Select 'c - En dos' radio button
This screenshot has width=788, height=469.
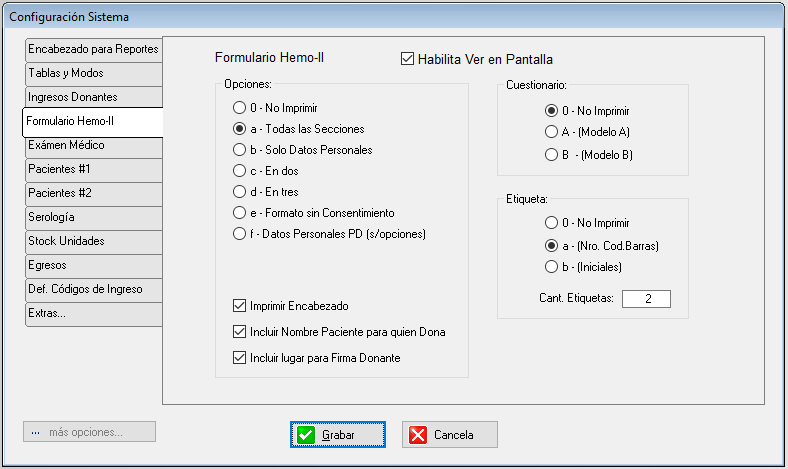(x=239, y=170)
